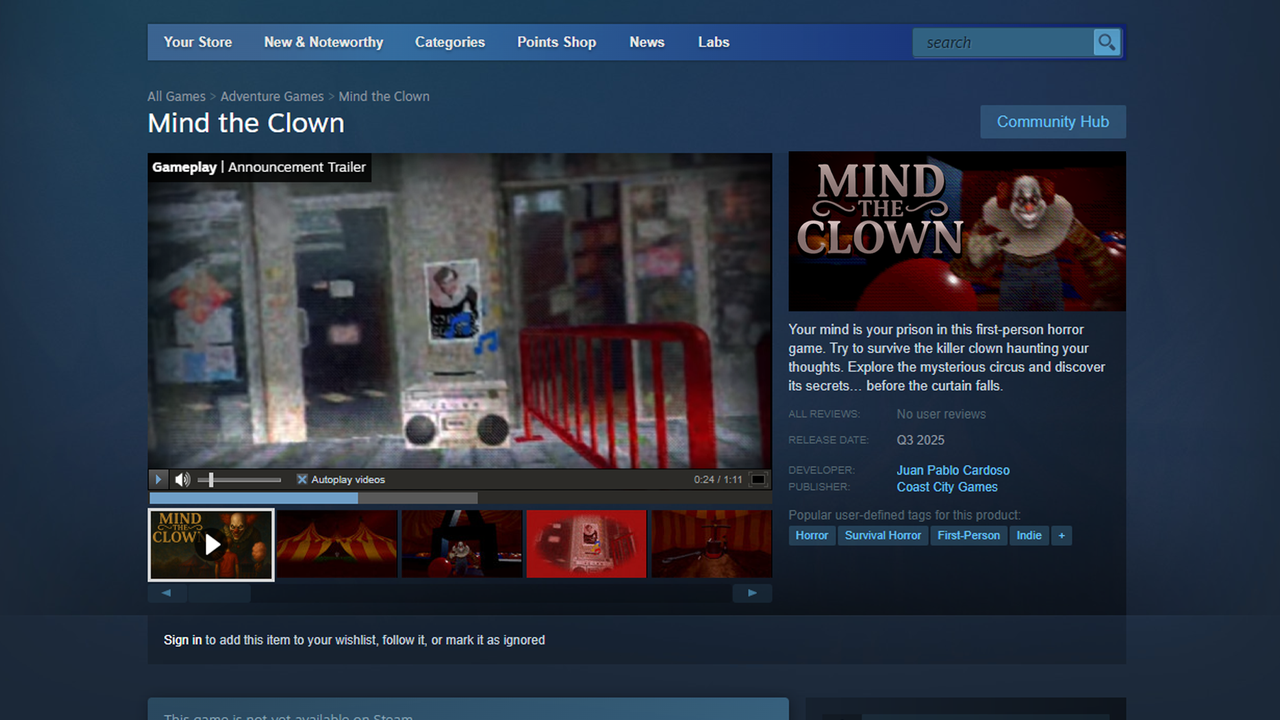Open the Labs tab
Image resolution: width=1280 pixels, height=720 pixels.
714,42
